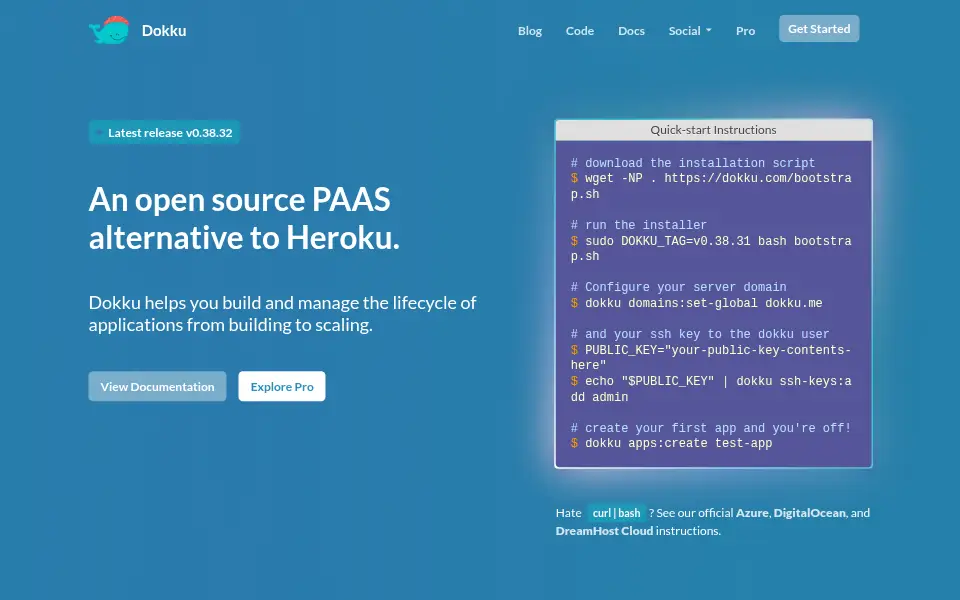Viewport: 960px width, 600px height.
Task: Open the Blog page
Action: pos(530,31)
